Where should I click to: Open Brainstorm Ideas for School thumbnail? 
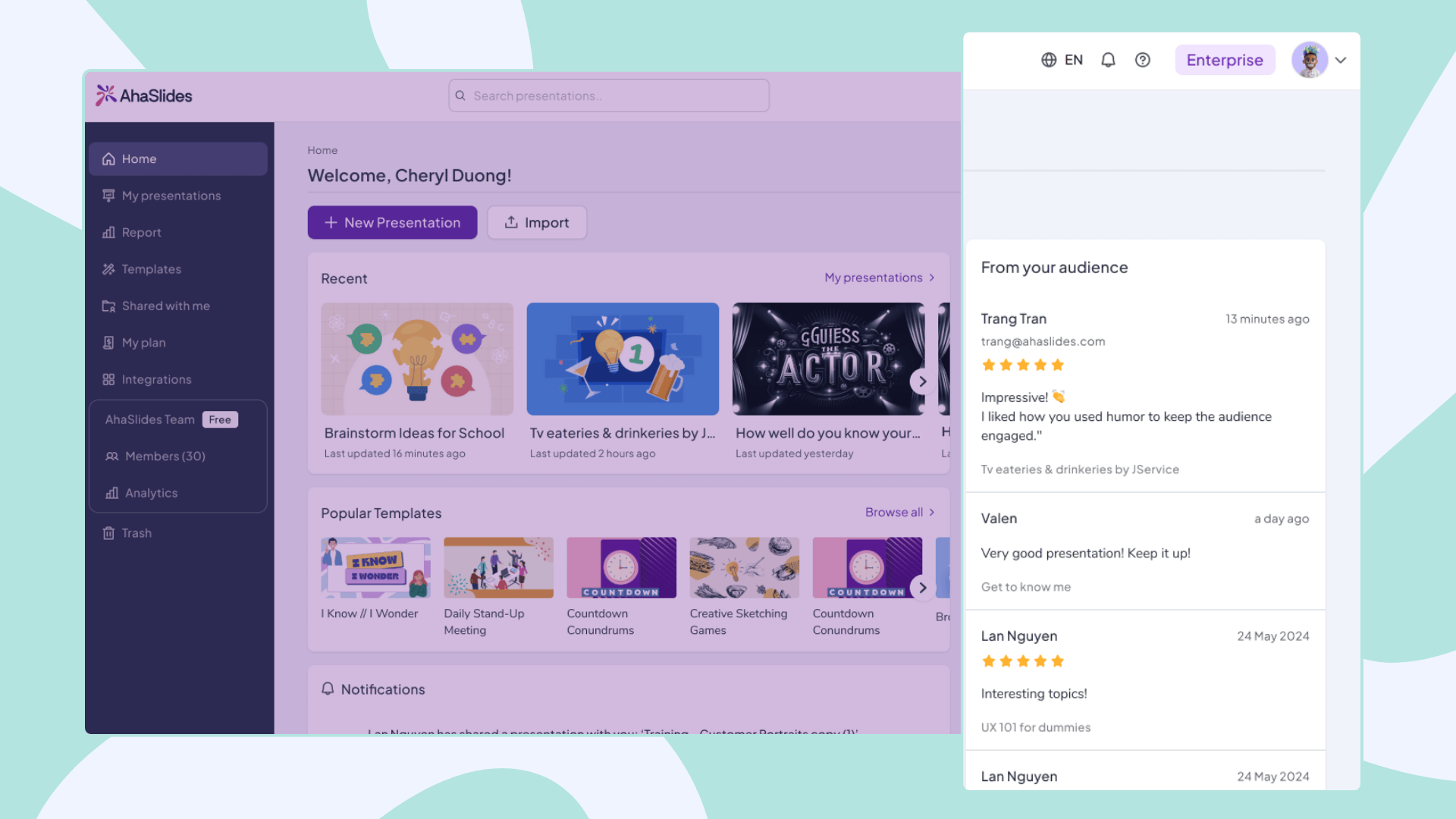point(417,359)
